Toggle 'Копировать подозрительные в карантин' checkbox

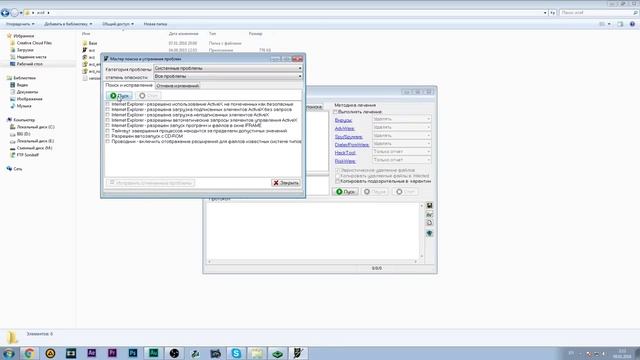click(x=338, y=181)
